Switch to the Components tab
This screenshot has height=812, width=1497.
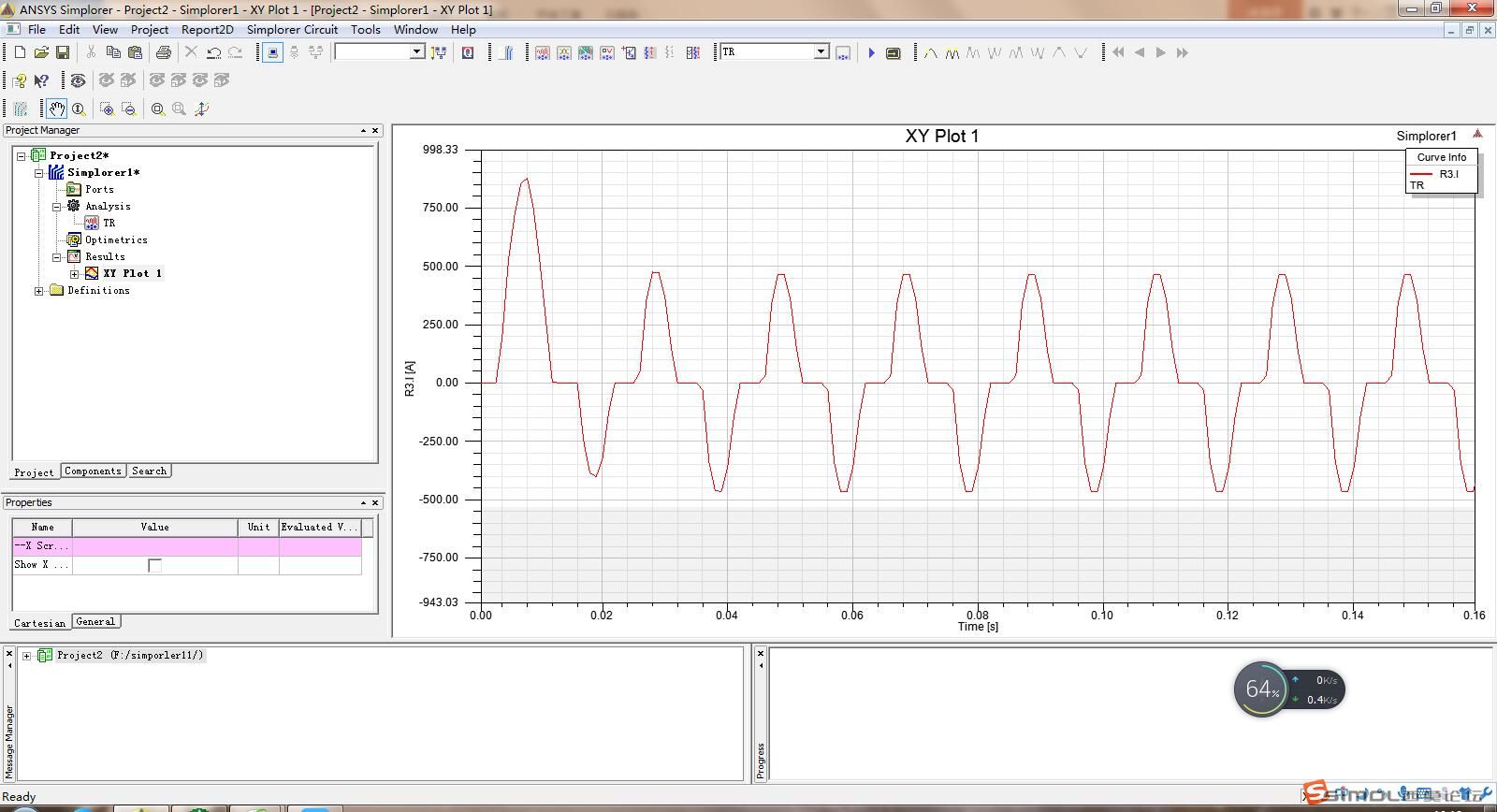[x=93, y=471]
